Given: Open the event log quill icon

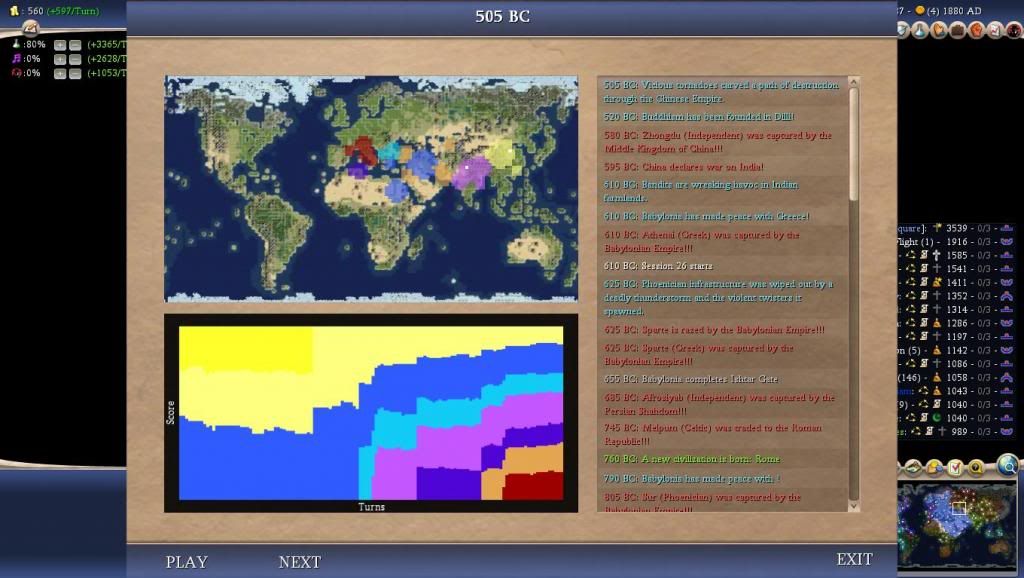Looking at the screenshot, I should [x=31, y=27].
